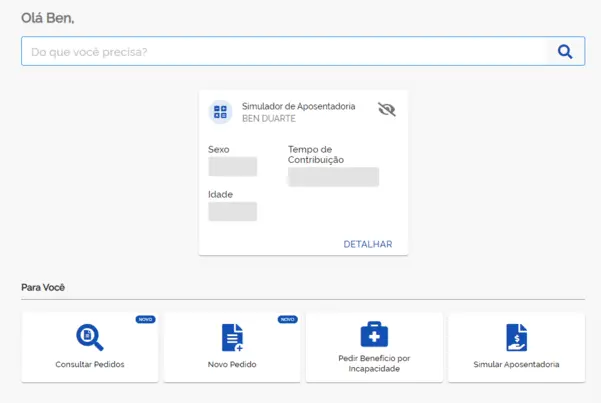Click the hidden Tempo de Contribuição value
601x403 pixels.
point(333,177)
